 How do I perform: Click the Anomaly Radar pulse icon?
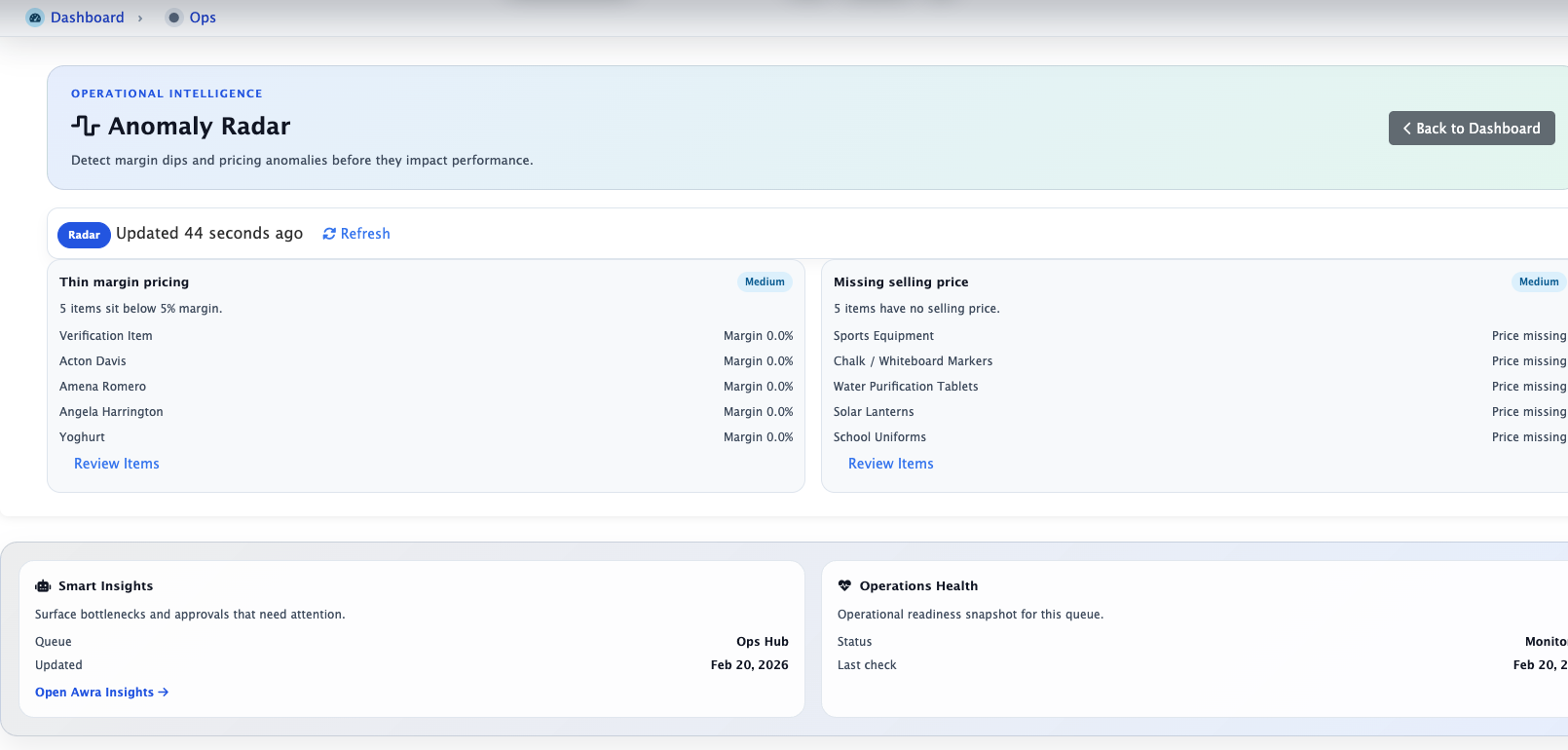click(x=86, y=126)
